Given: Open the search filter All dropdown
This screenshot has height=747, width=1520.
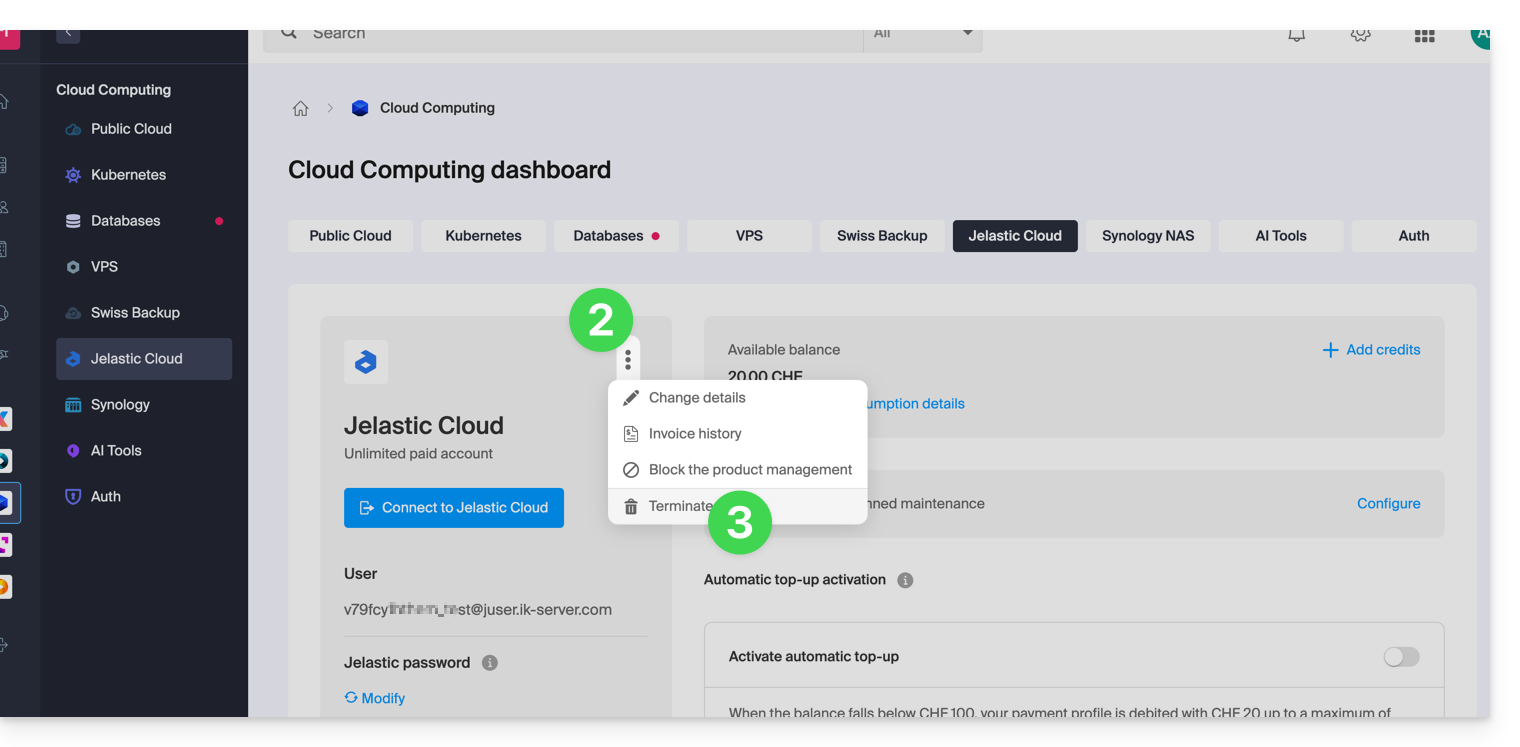Looking at the screenshot, I should click(922, 35).
